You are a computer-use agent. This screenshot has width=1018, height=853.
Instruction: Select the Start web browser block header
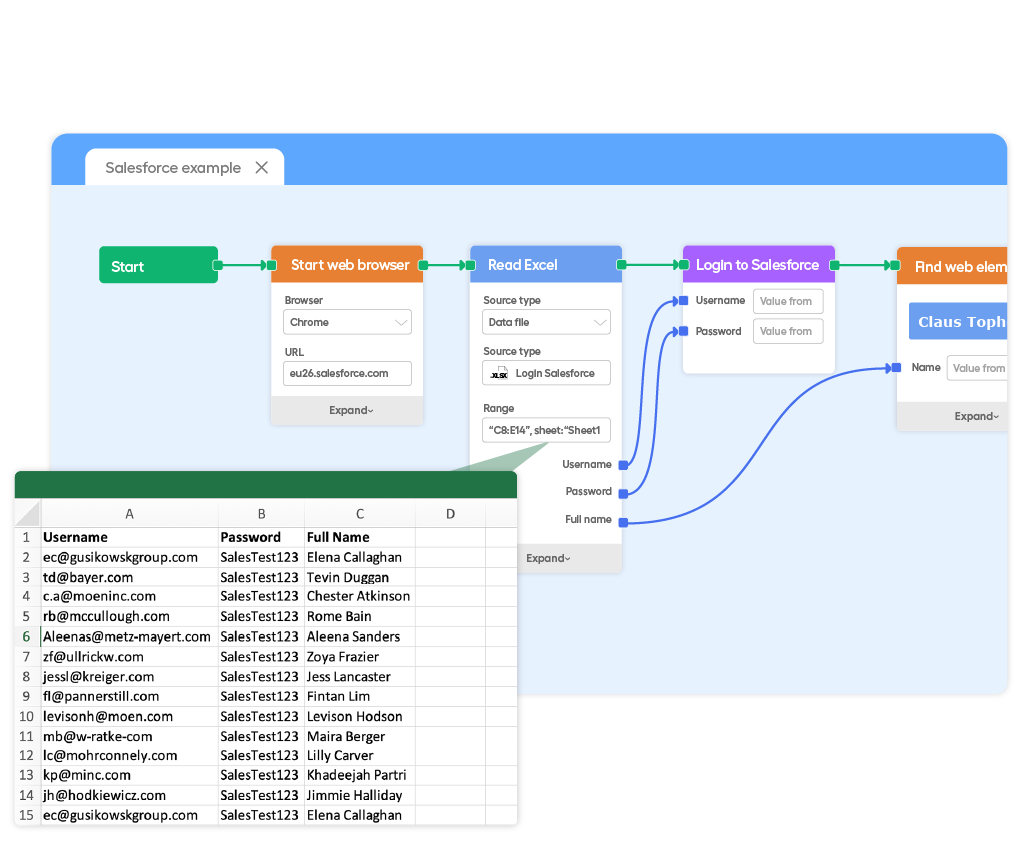347,264
